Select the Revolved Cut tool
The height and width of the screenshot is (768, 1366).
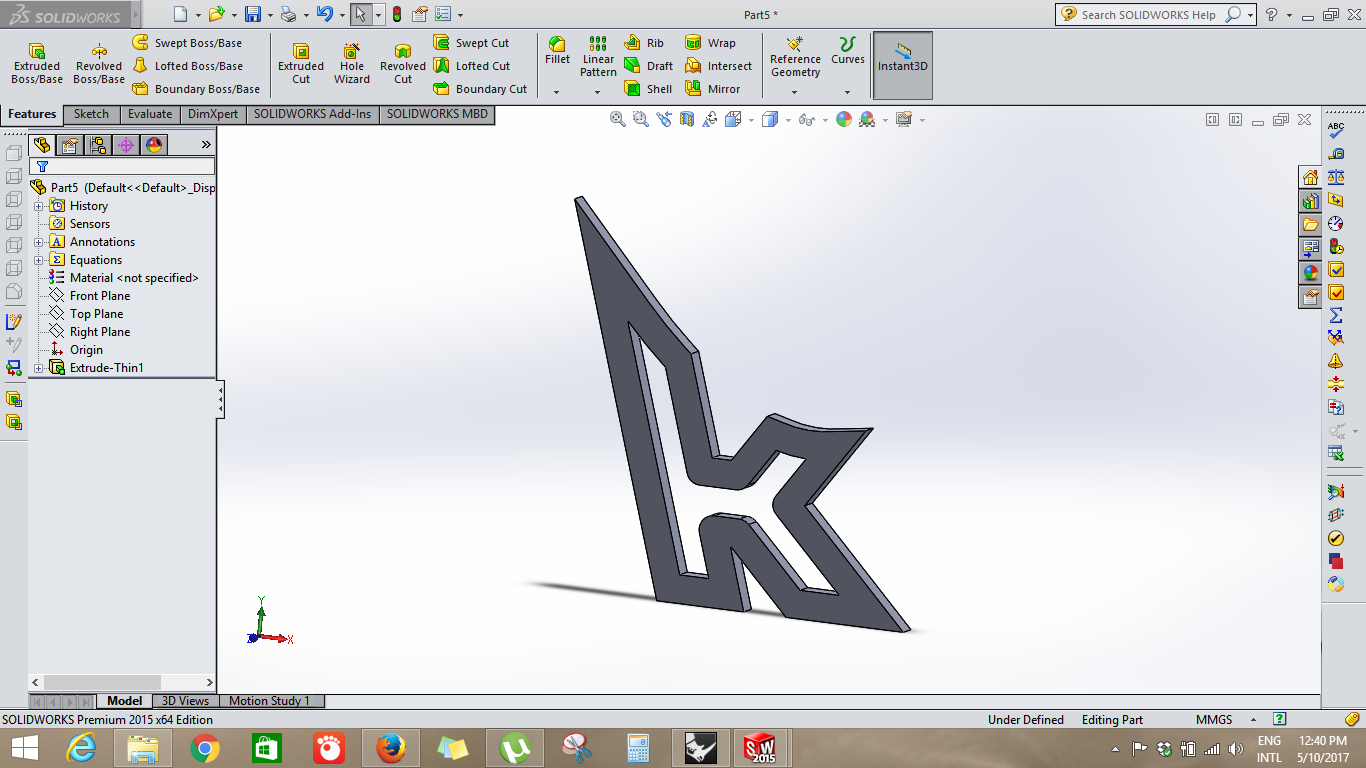point(403,63)
